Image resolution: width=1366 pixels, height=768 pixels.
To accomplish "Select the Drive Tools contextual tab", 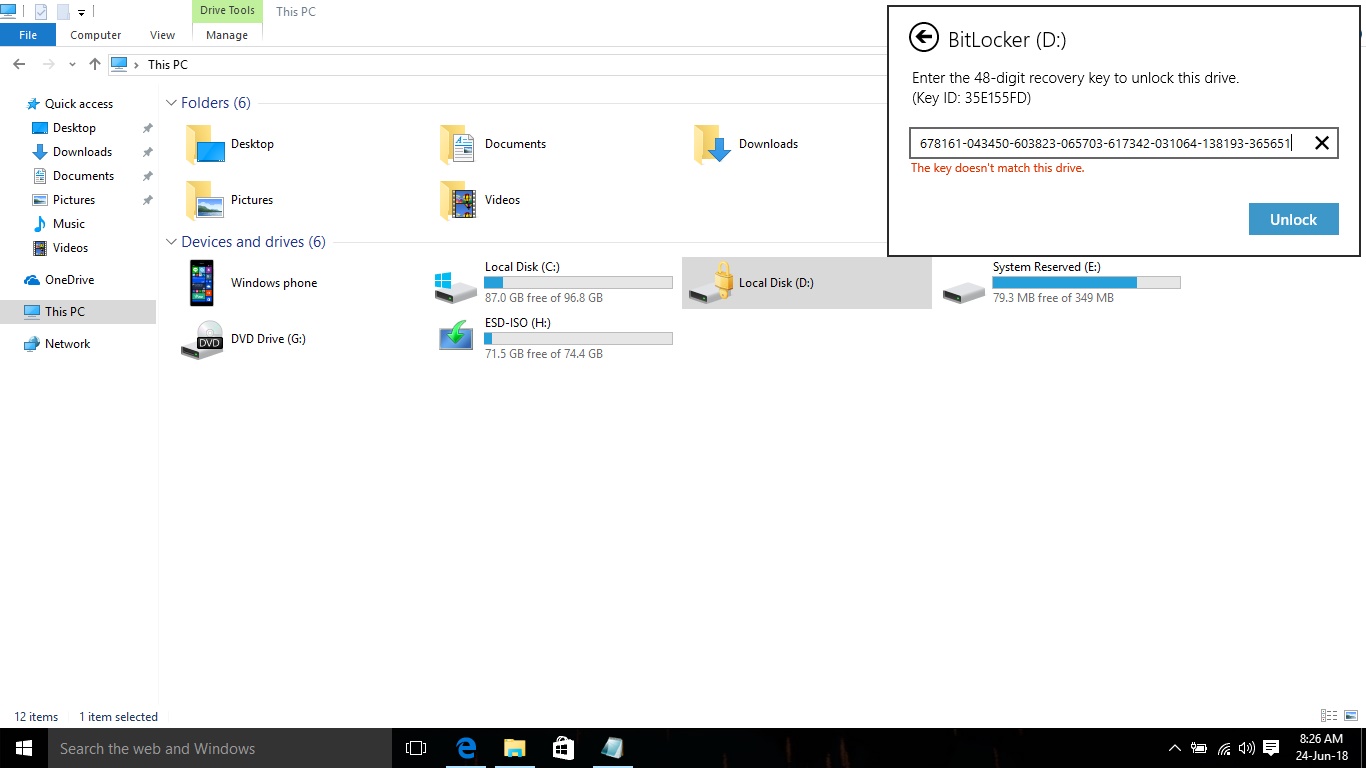I will point(227,10).
